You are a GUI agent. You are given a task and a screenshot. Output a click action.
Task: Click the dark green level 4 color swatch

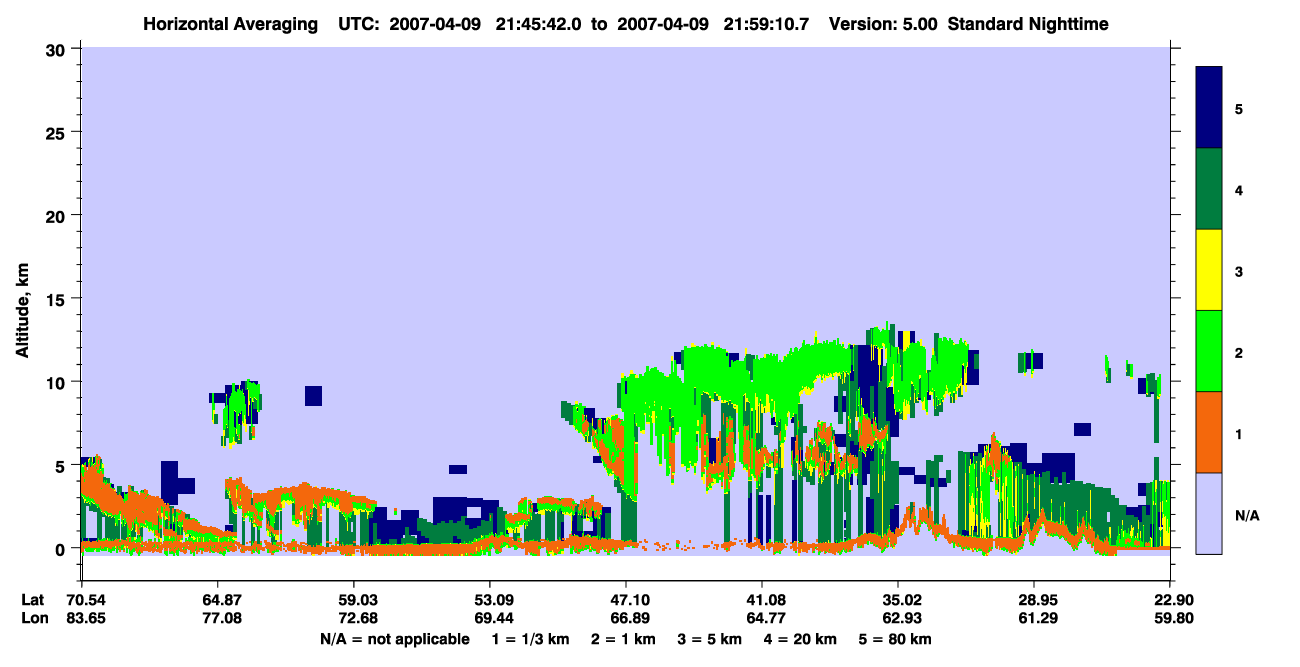(1209, 189)
